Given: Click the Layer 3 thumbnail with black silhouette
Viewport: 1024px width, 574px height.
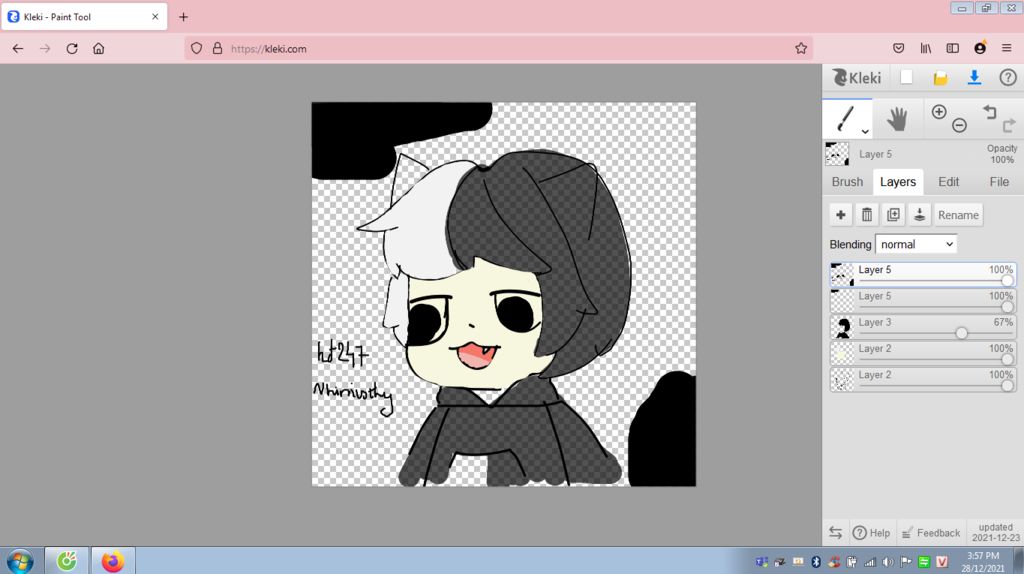Looking at the screenshot, I should click(842, 327).
